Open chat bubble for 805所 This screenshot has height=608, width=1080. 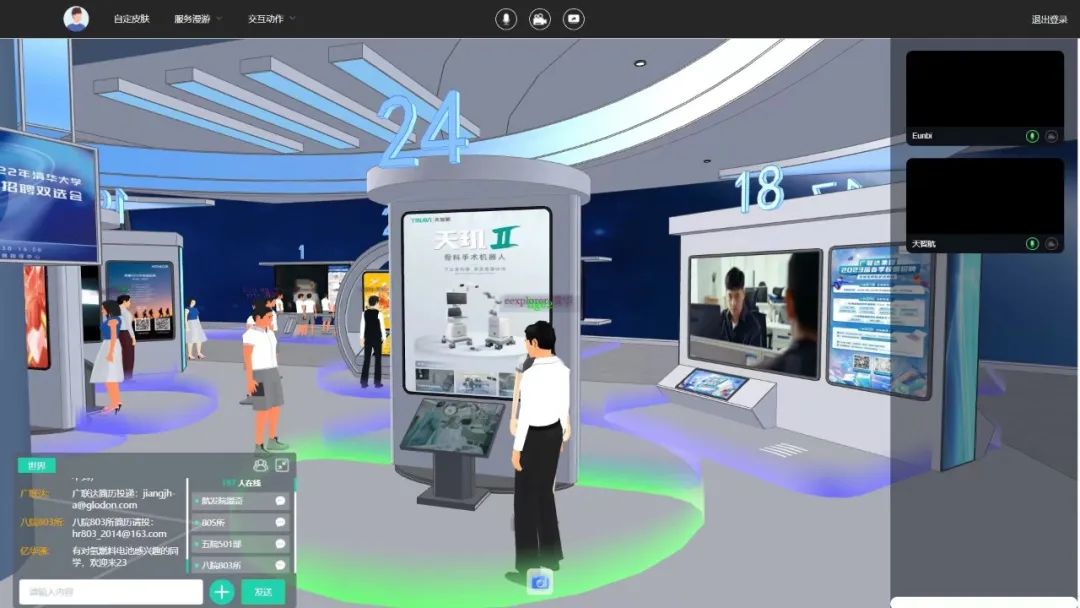pos(280,522)
